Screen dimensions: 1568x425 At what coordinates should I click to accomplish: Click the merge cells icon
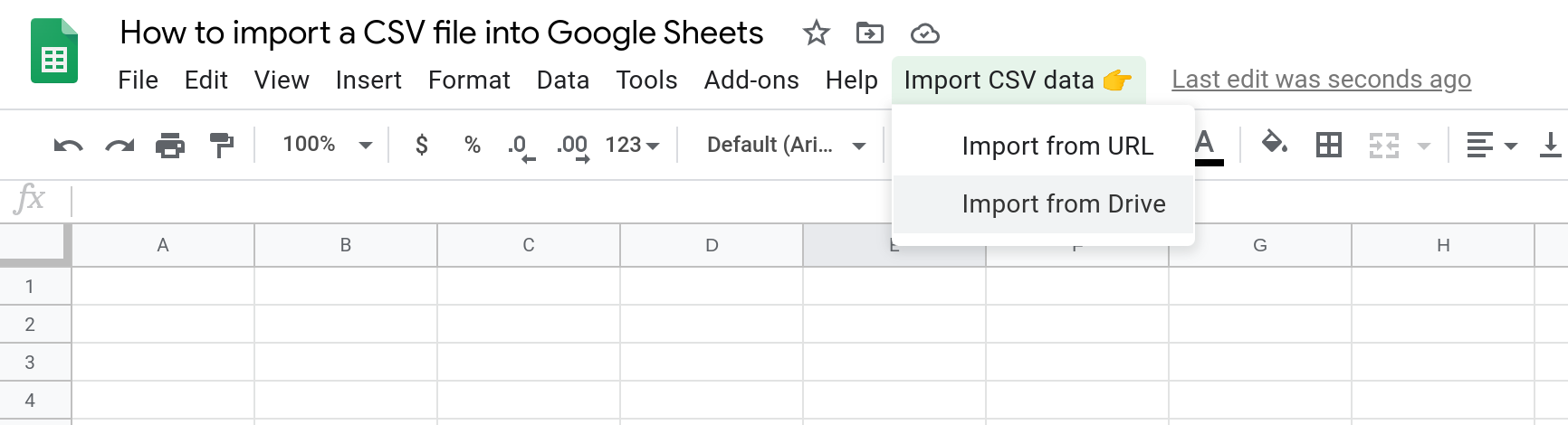1384,145
